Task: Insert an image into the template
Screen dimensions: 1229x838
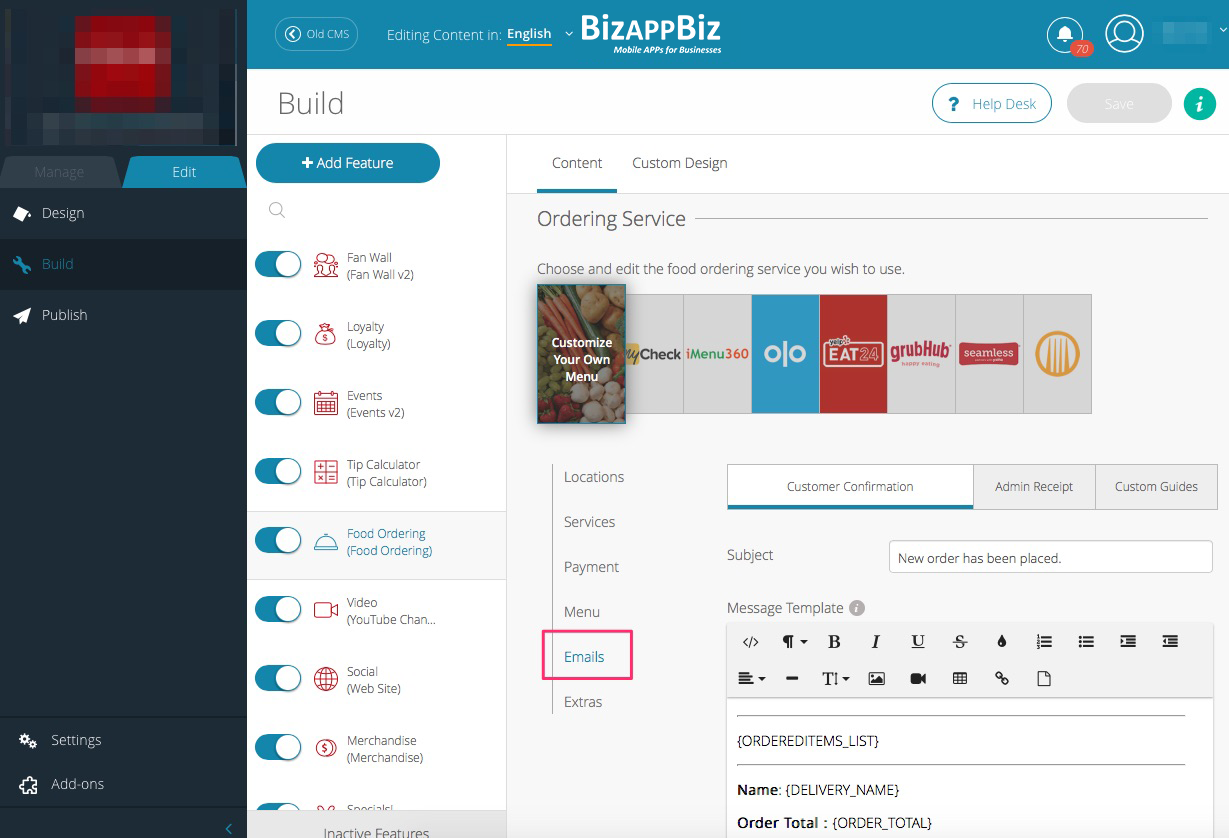Action: (876, 678)
